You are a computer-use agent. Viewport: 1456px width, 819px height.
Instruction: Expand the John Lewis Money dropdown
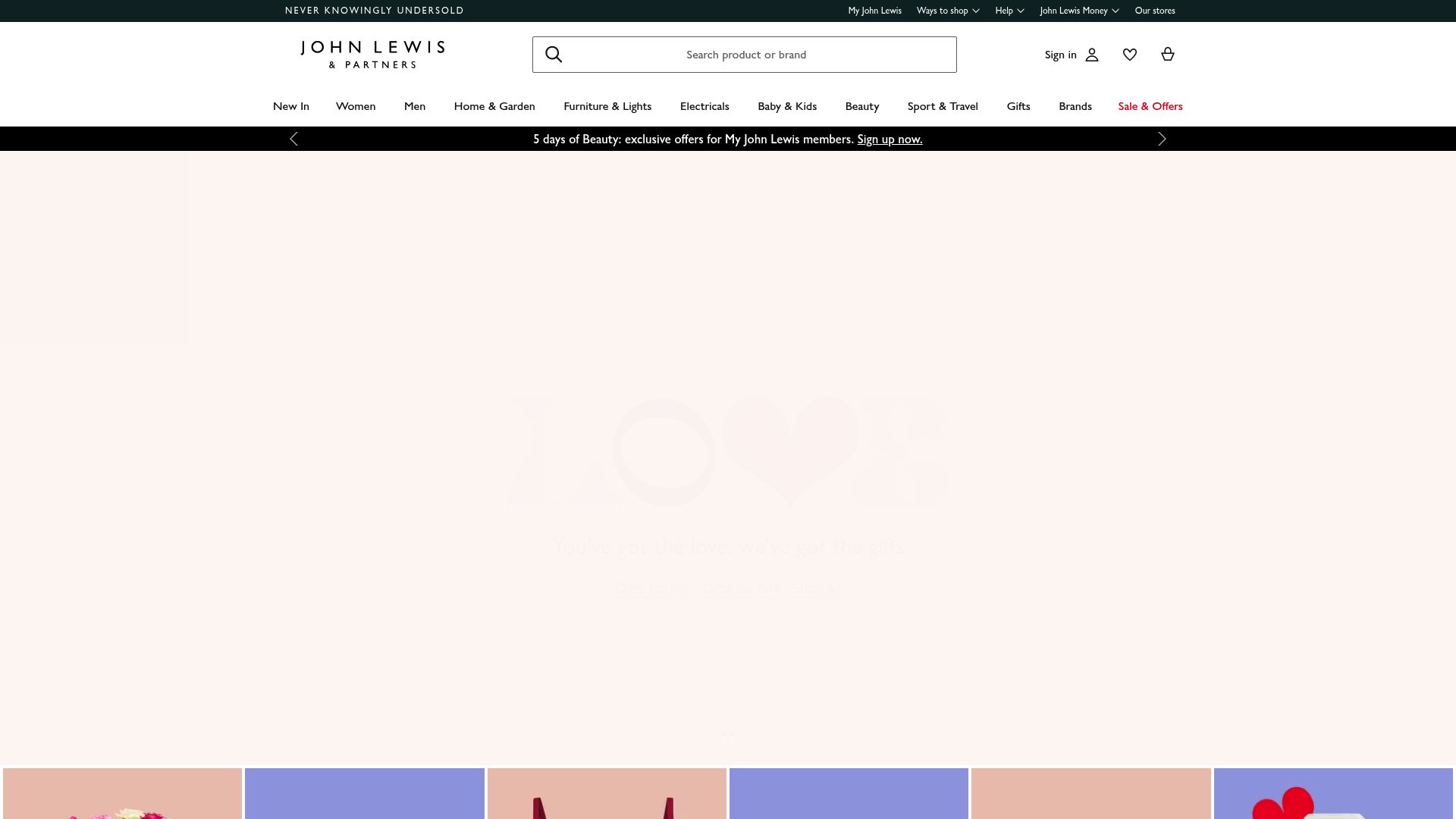coord(1079,11)
